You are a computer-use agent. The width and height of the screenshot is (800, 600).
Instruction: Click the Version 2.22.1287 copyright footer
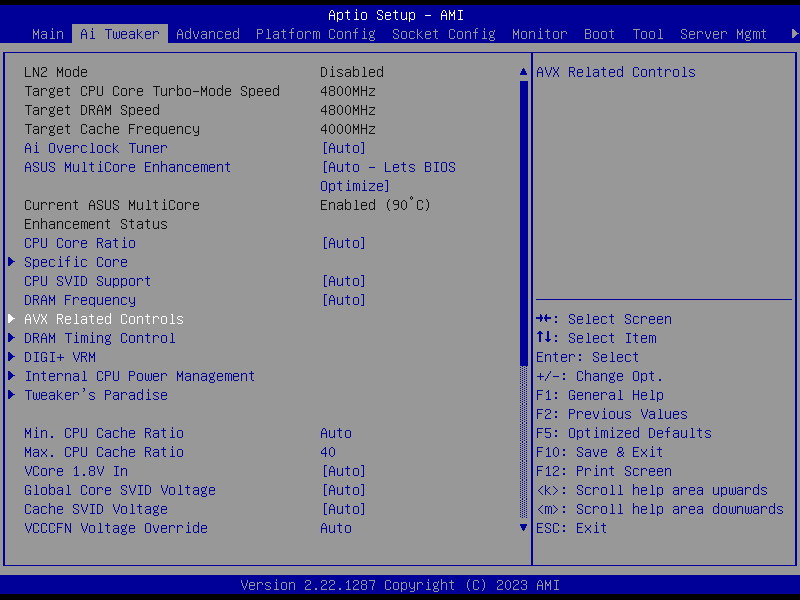point(400,585)
